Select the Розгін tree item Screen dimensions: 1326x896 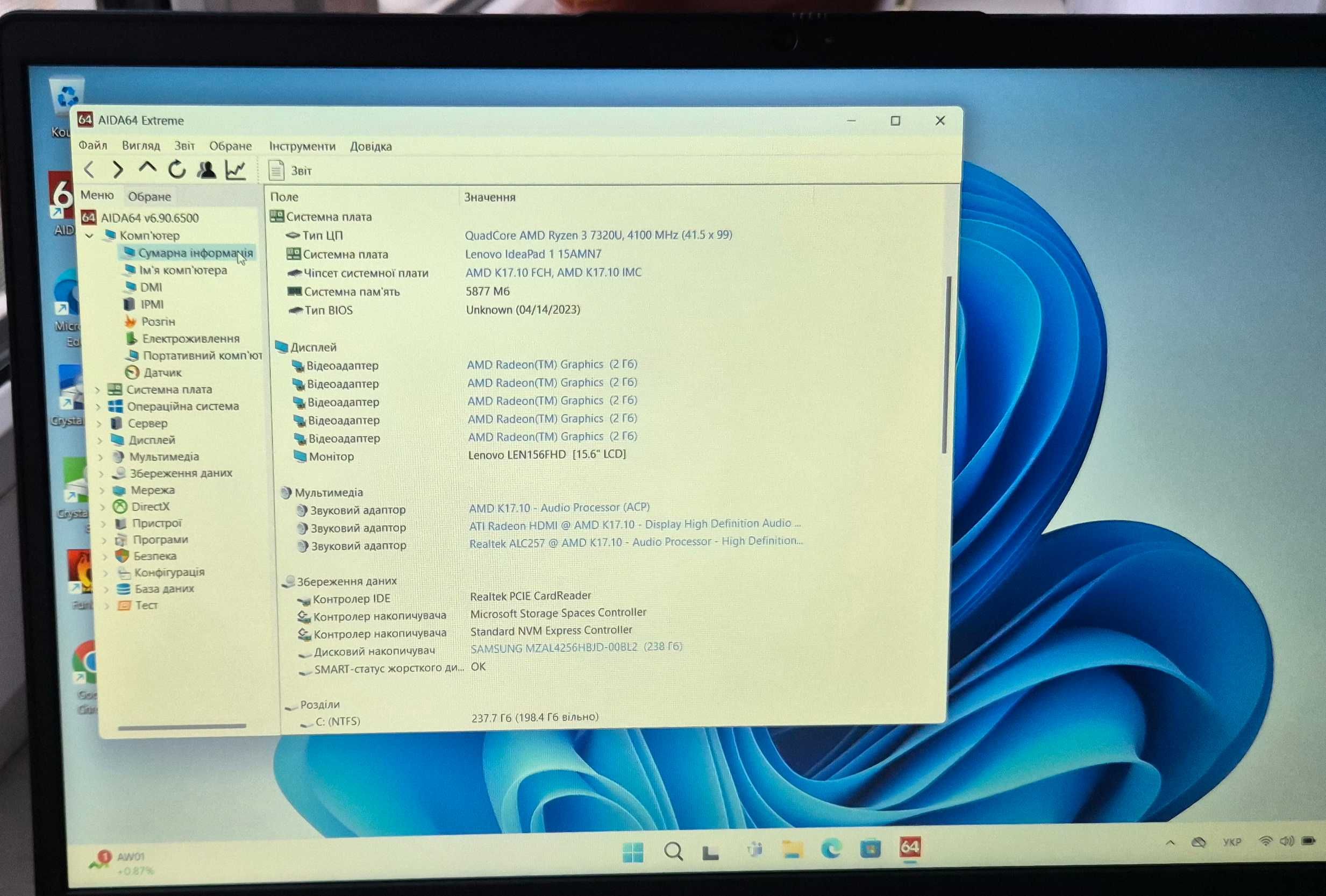[x=151, y=321]
